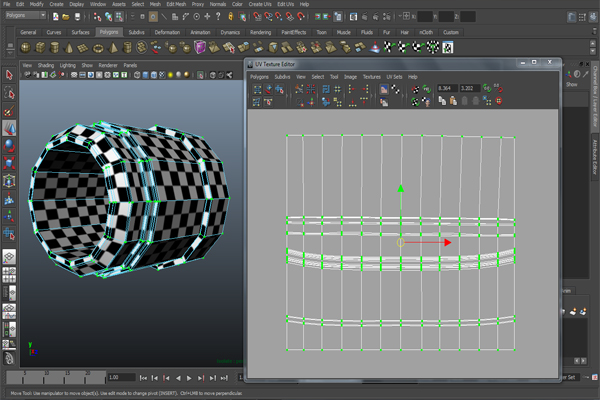Create a polygon plane from shelf
Screen dimensions: 600x400
tap(83, 48)
